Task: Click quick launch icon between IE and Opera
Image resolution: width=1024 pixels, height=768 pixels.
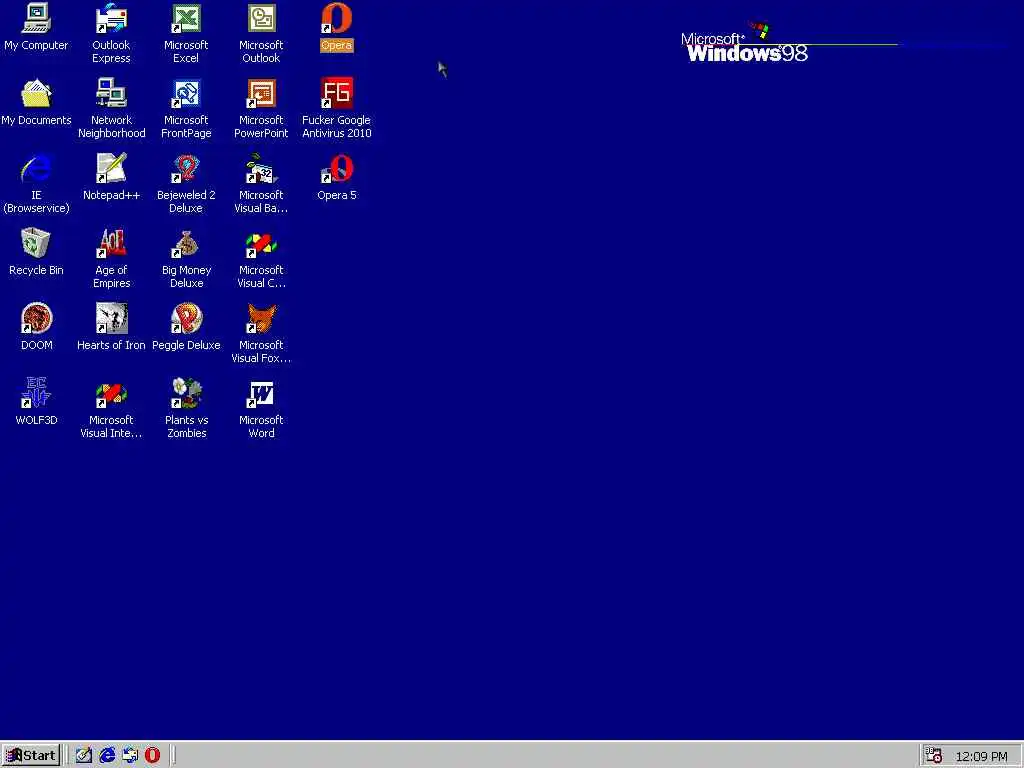Action: [130, 756]
